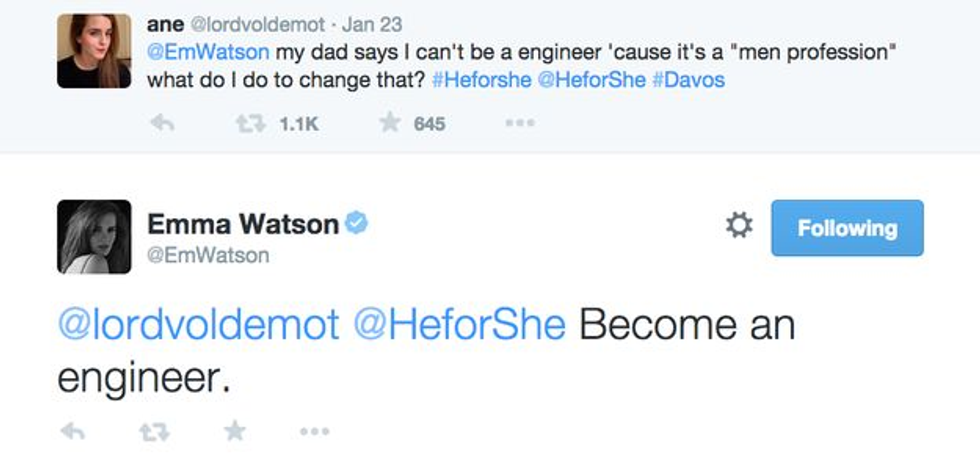Click Emma Watson's verified badge

click(357, 224)
